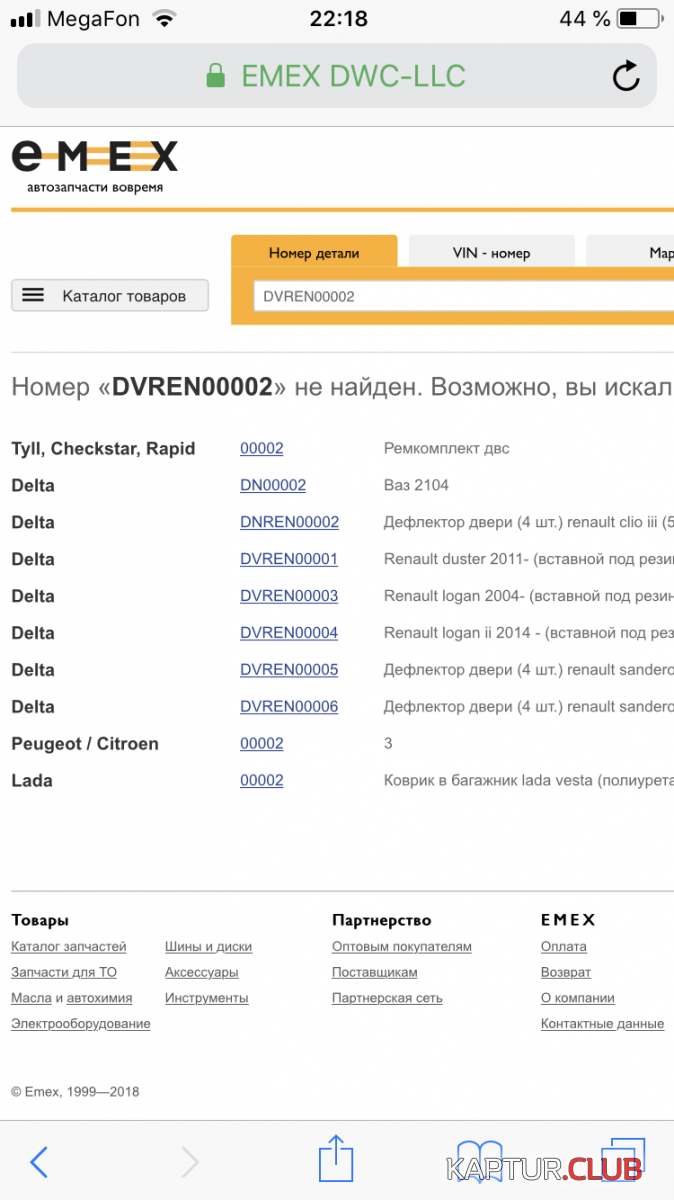The width and height of the screenshot is (674, 1200).
Task: Open Delta part DVREN00003 link
Action: [x=289, y=596]
